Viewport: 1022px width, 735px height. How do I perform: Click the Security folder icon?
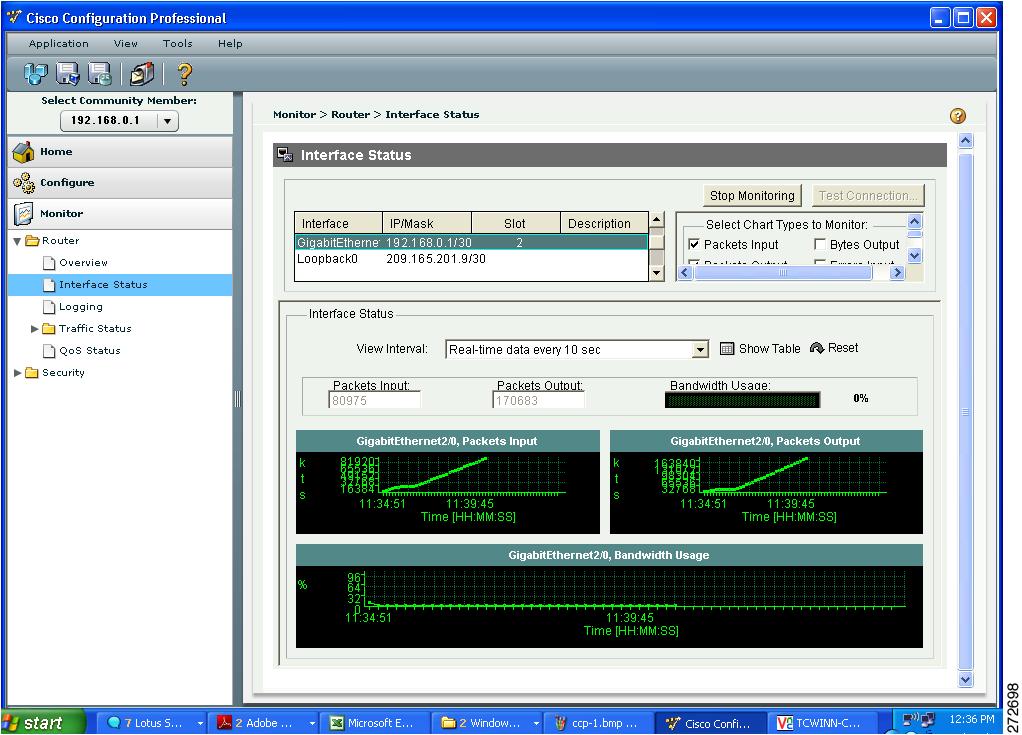click(x=32, y=373)
